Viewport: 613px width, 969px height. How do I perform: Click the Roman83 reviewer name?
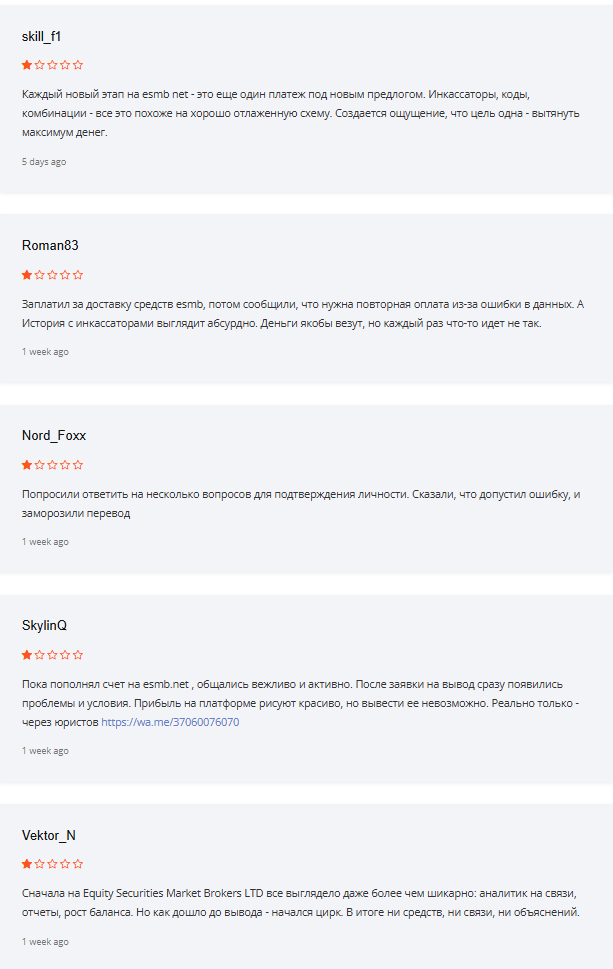50,246
